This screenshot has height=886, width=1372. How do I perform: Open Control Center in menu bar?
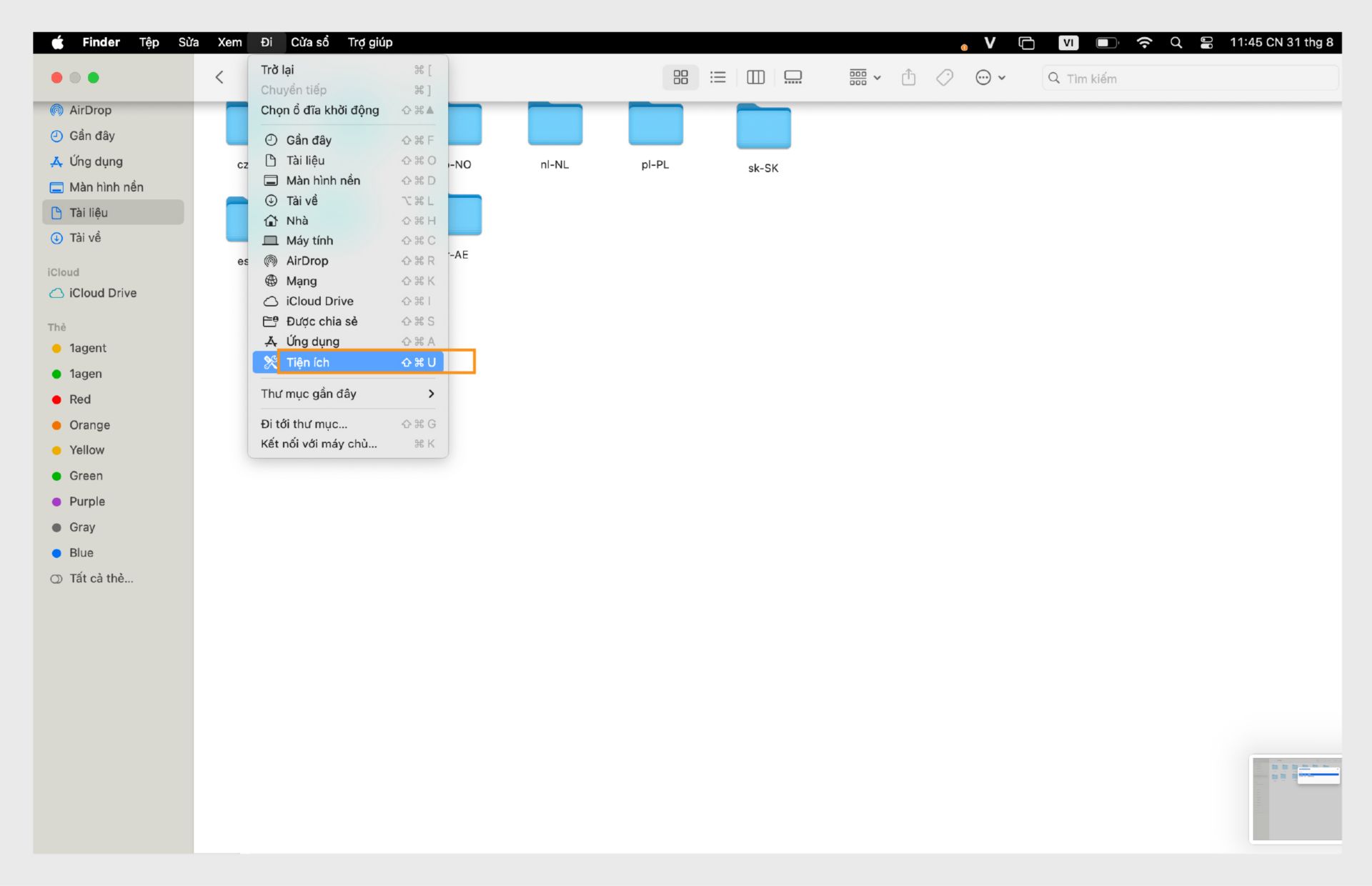[x=1207, y=43]
